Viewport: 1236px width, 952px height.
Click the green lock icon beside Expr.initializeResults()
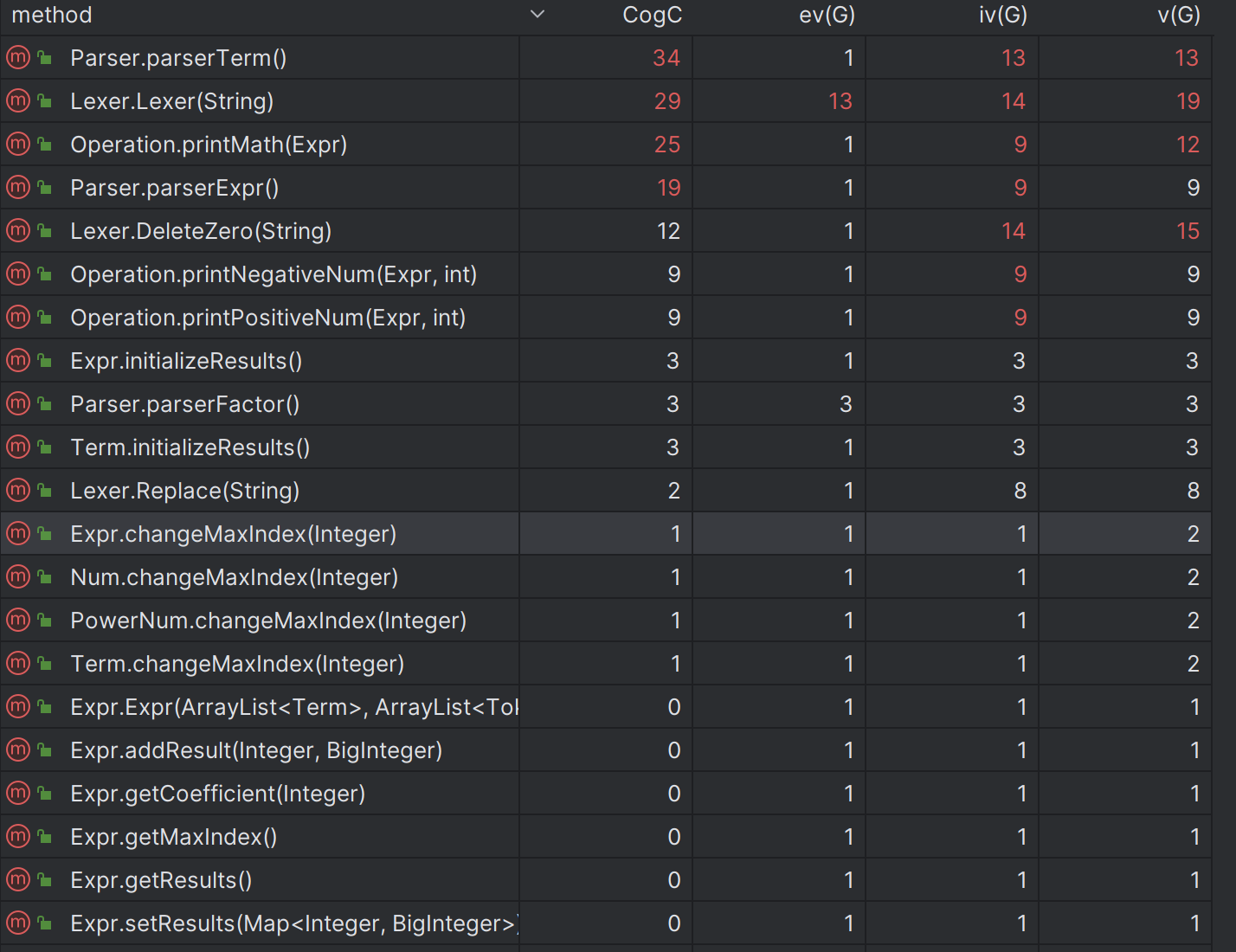44,361
